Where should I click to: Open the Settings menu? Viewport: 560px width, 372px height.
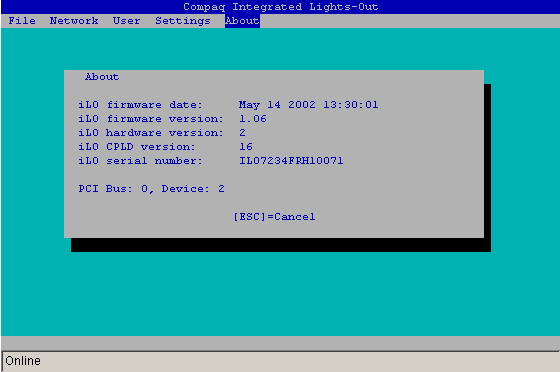[182, 21]
